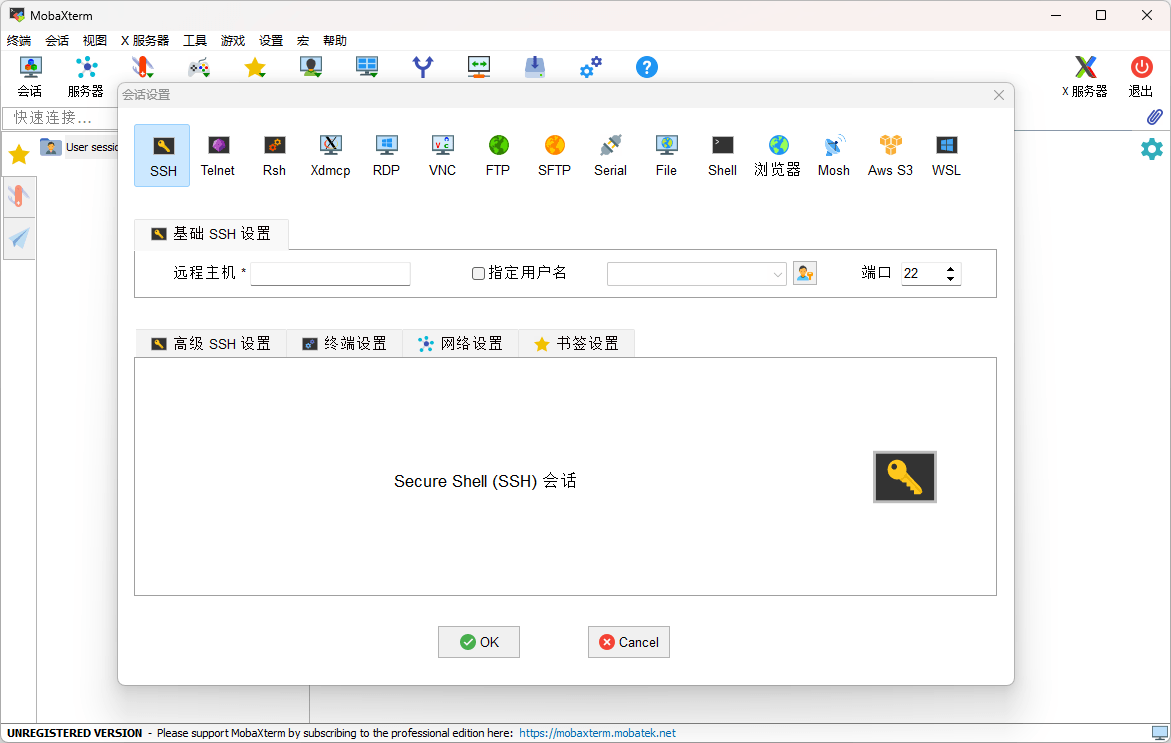This screenshot has width=1171, height=743.
Task: Click the 会话 toolbar button
Action: (x=30, y=77)
